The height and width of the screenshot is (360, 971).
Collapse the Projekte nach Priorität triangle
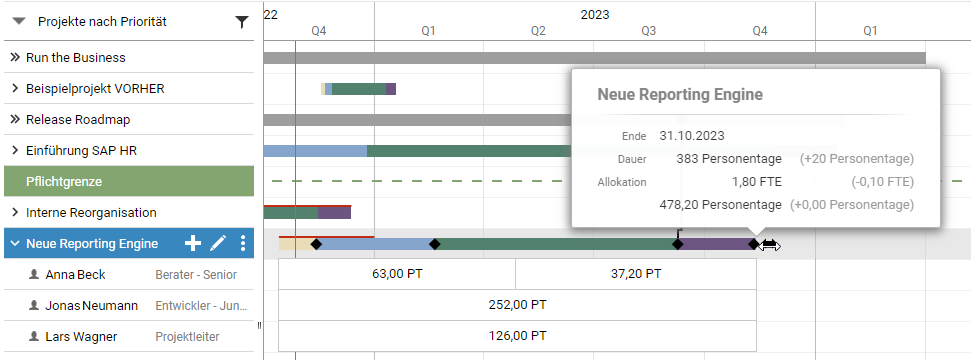20,22
